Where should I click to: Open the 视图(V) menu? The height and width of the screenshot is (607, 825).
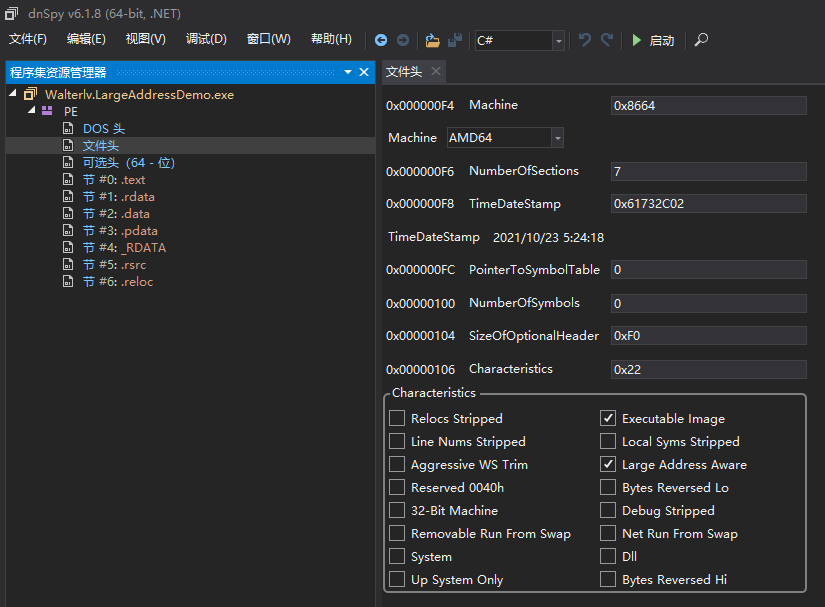pyautogui.click(x=145, y=39)
